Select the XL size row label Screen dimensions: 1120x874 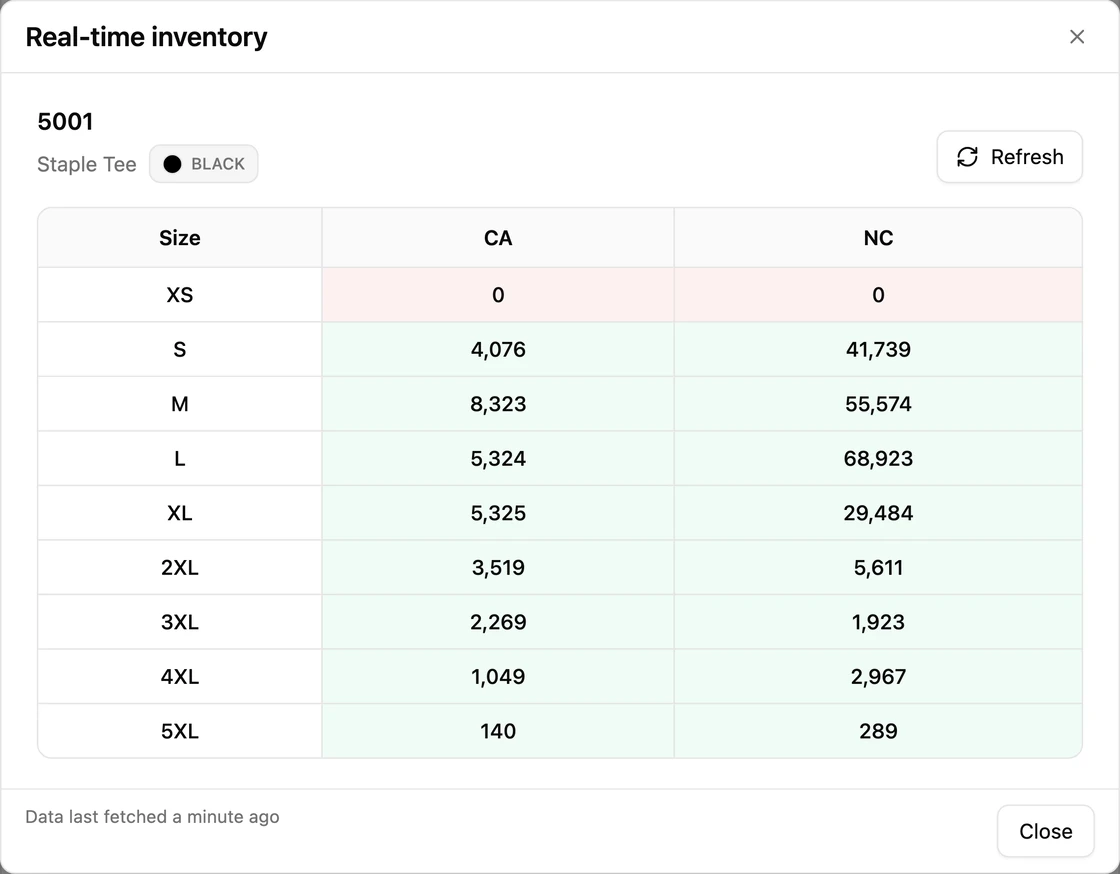[180, 513]
